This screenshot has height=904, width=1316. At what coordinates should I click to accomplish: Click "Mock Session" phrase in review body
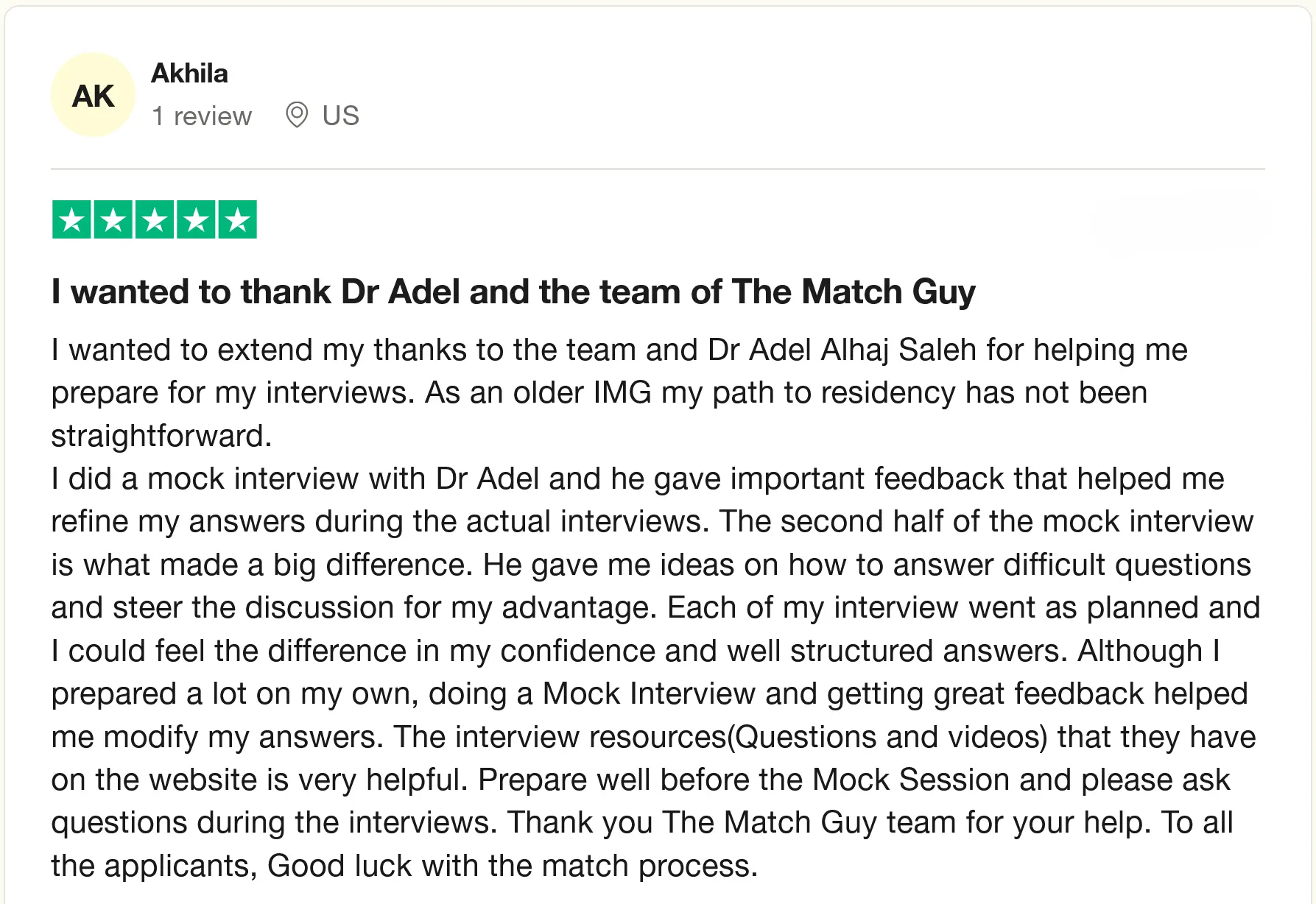[910, 780]
